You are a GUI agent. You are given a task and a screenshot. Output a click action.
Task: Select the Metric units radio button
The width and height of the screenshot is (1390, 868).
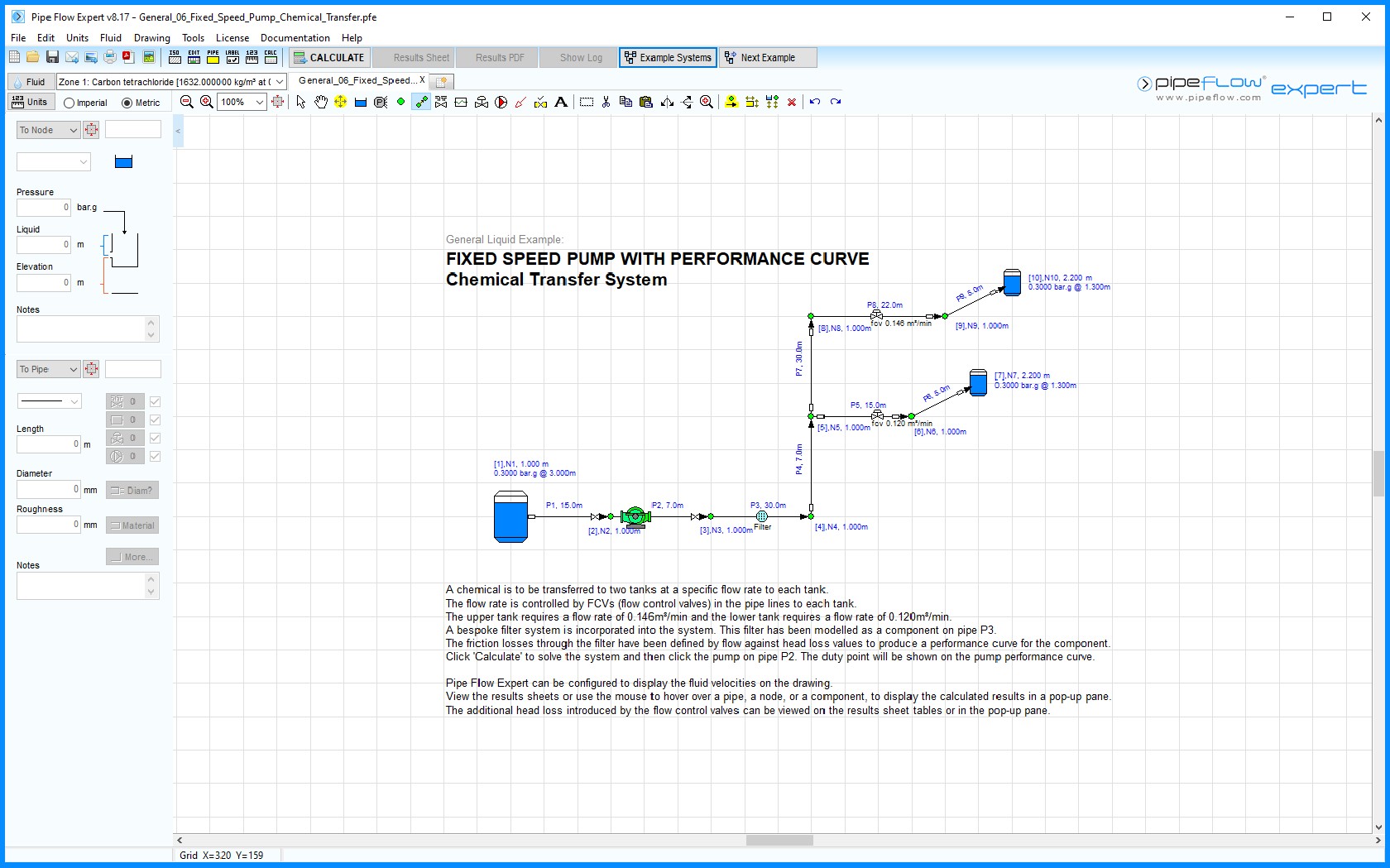127,103
